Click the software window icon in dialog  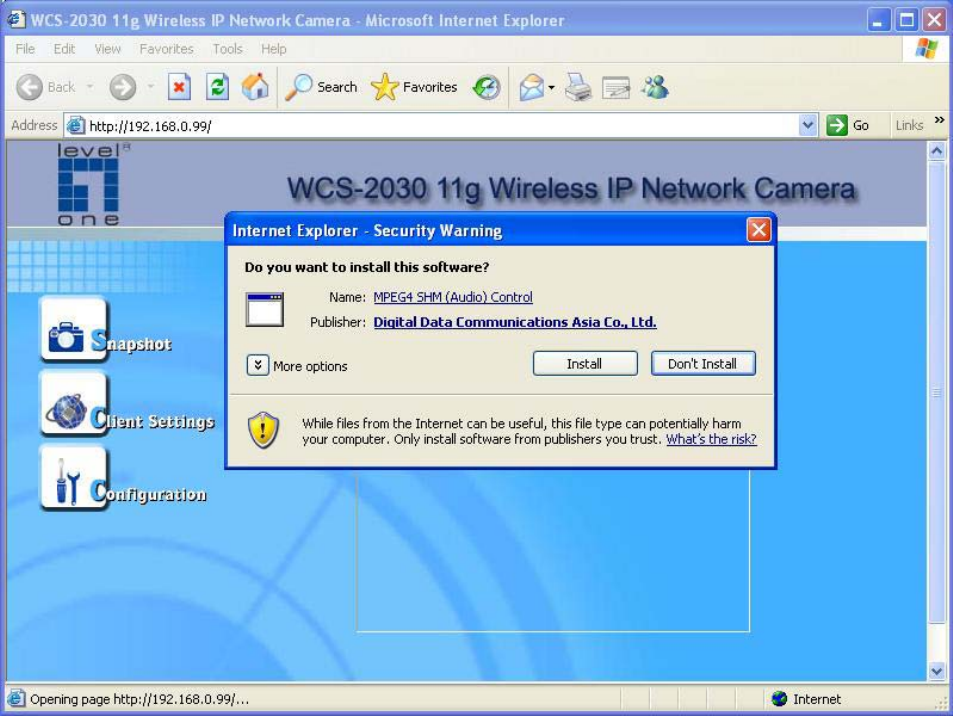pos(264,309)
